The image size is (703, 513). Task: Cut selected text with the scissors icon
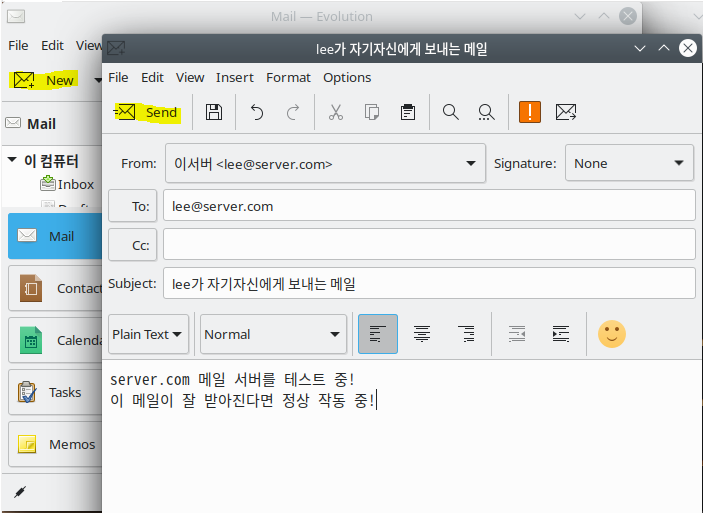pyautogui.click(x=336, y=112)
